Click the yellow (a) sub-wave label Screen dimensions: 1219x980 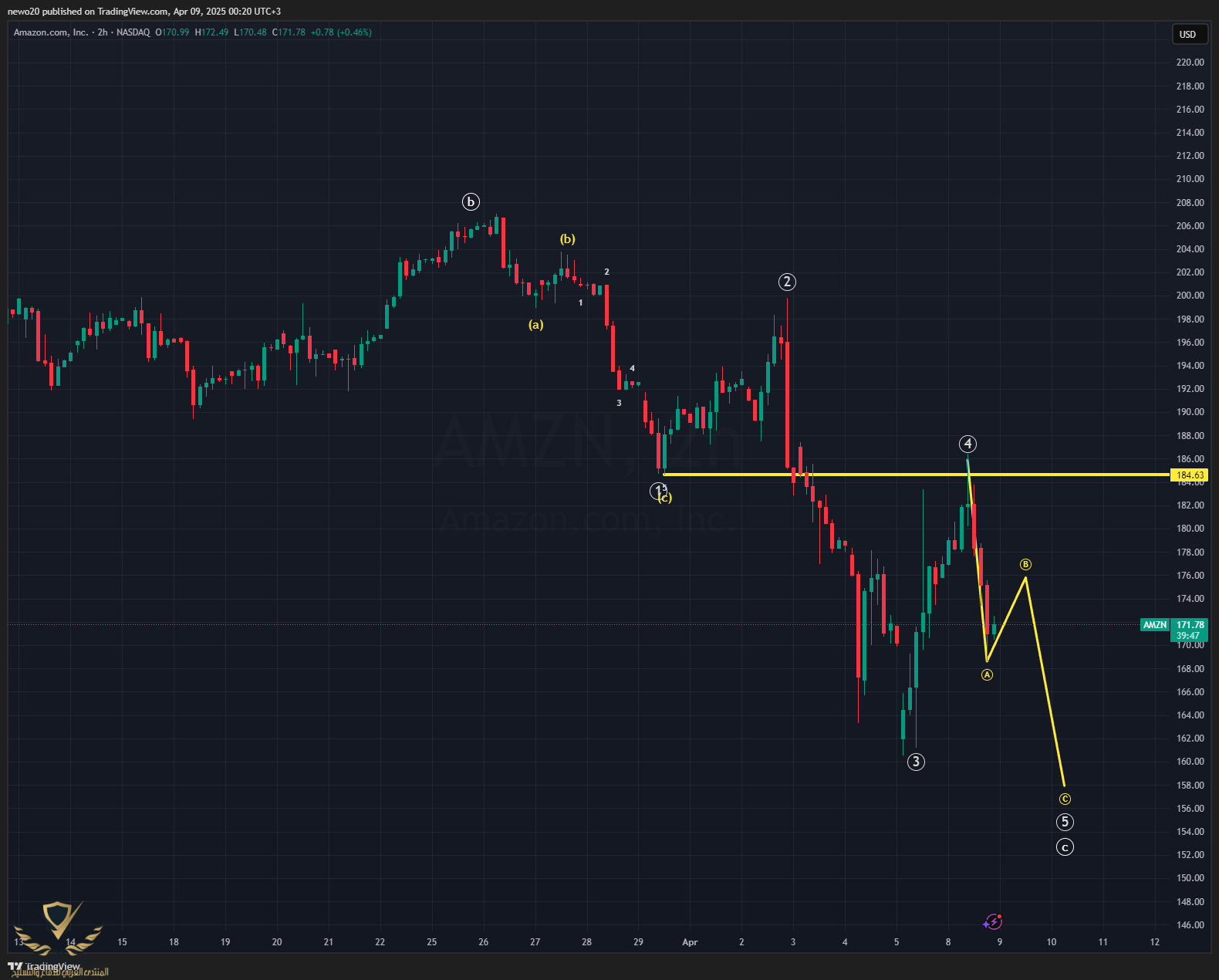(x=535, y=325)
